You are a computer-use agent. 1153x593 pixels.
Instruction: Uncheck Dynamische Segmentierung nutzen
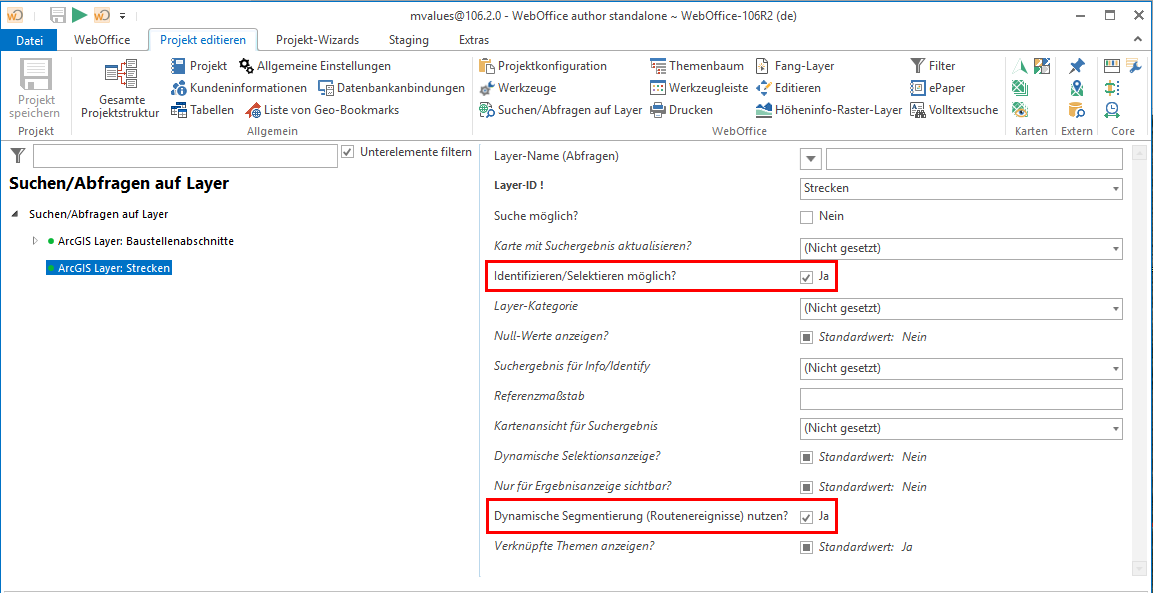click(806, 517)
